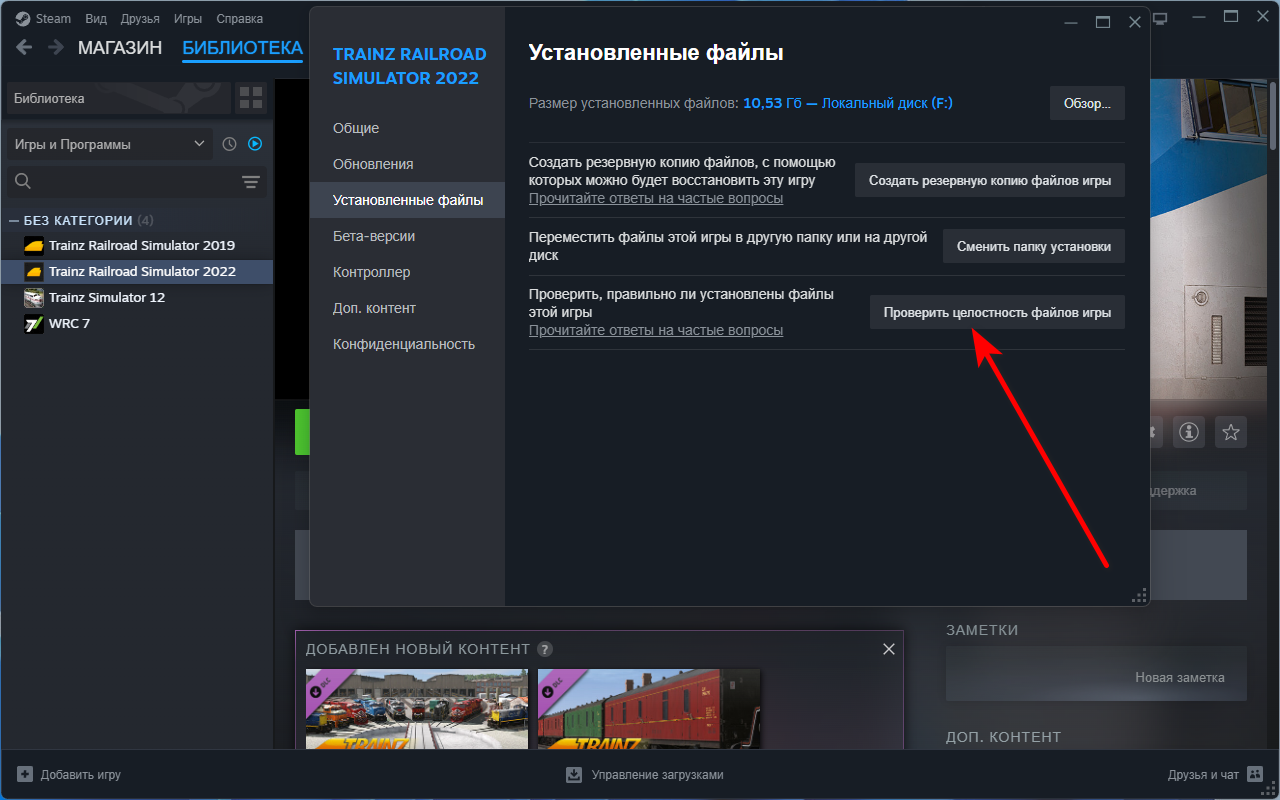Viewport: 1280px width, 800px height.
Task: Open Управление загрузками
Action: tap(645, 775)
